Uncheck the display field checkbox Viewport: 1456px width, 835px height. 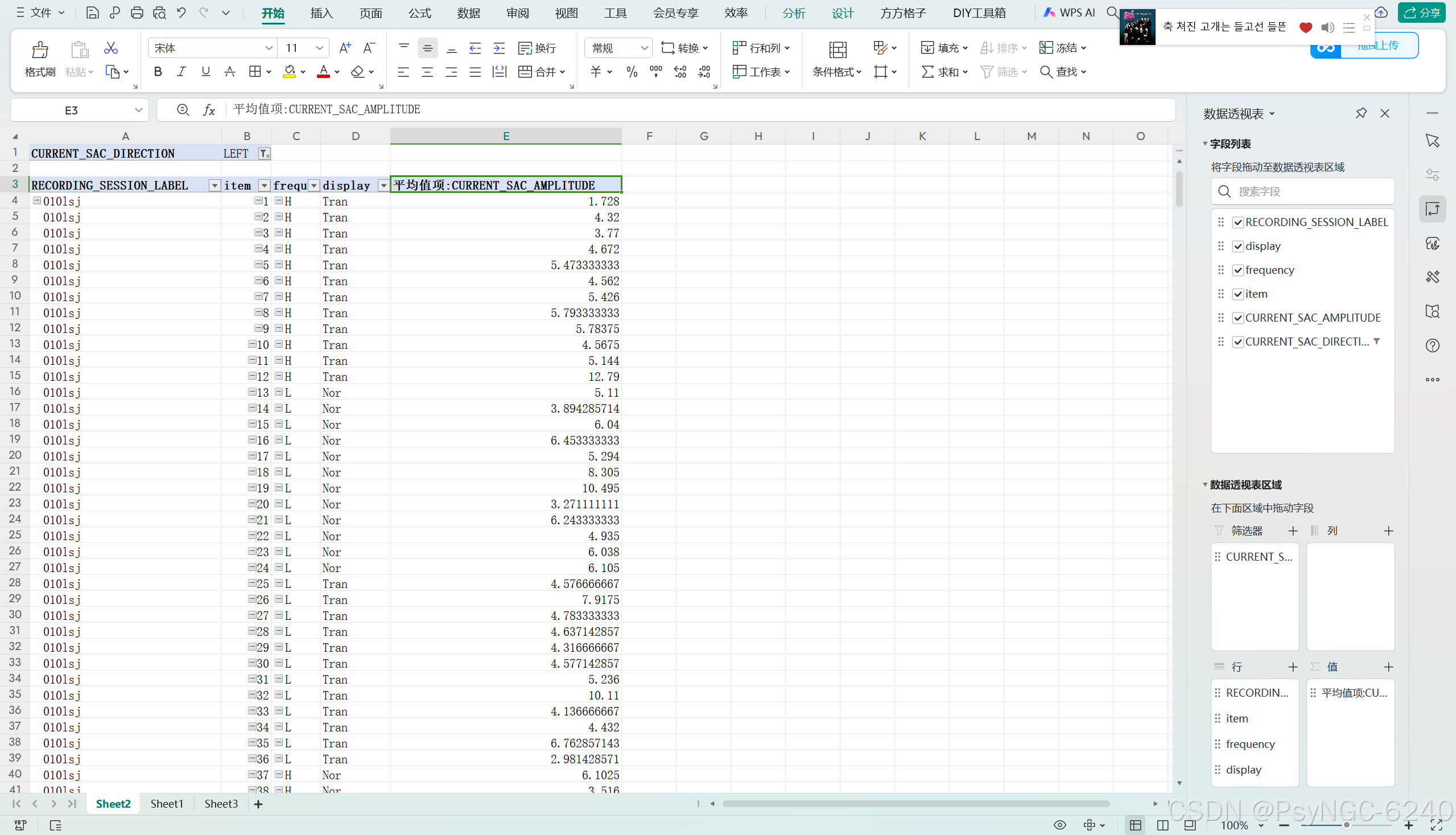(1238, 245)
